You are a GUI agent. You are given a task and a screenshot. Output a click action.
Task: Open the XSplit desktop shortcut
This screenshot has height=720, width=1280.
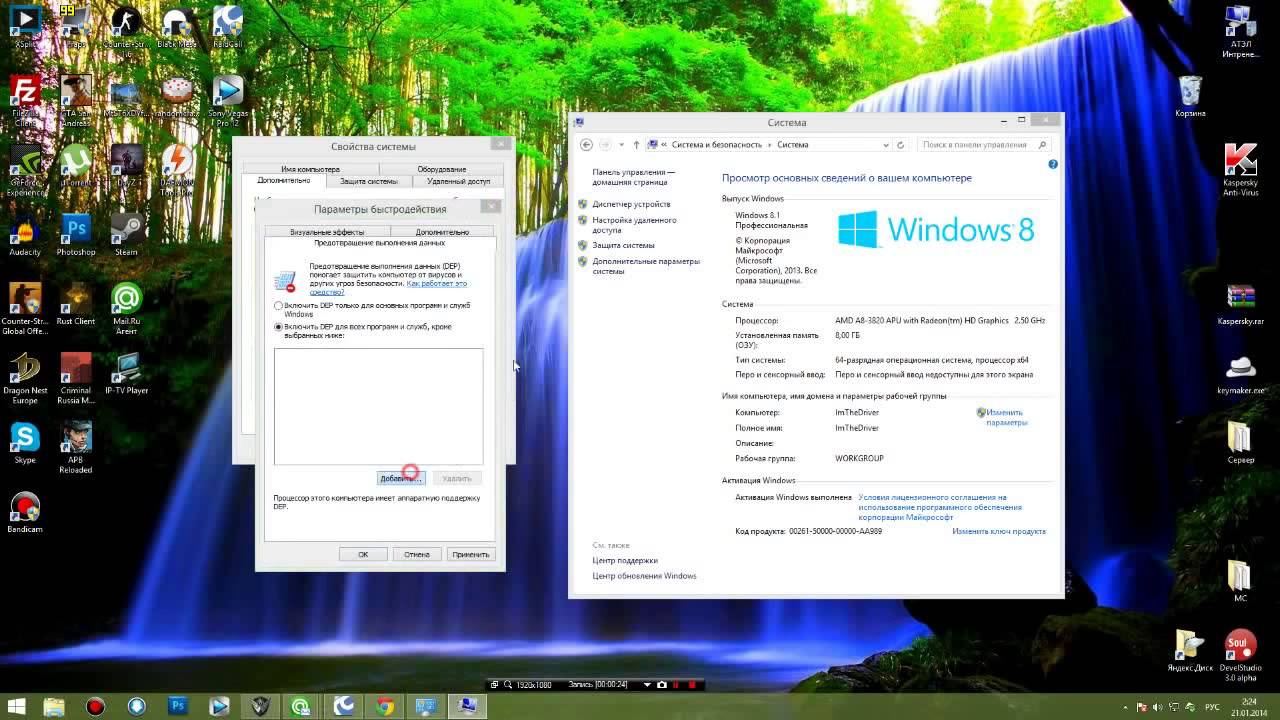(25, 27)
